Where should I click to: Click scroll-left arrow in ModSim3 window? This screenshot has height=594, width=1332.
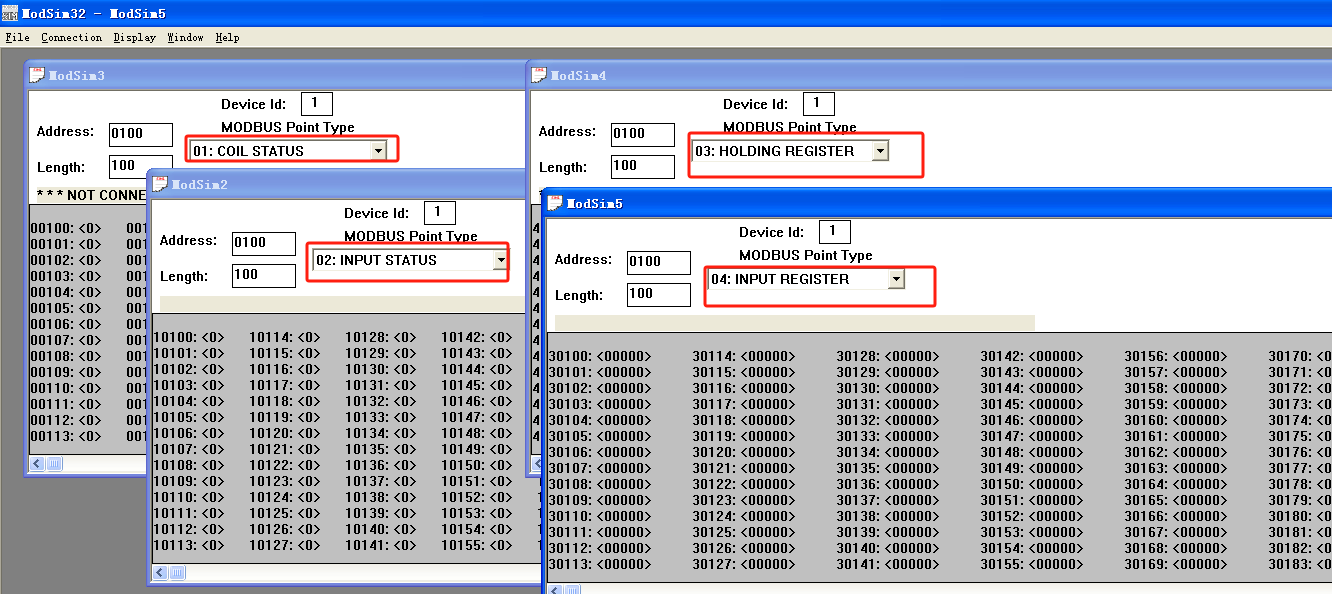(x=37, y=464)
